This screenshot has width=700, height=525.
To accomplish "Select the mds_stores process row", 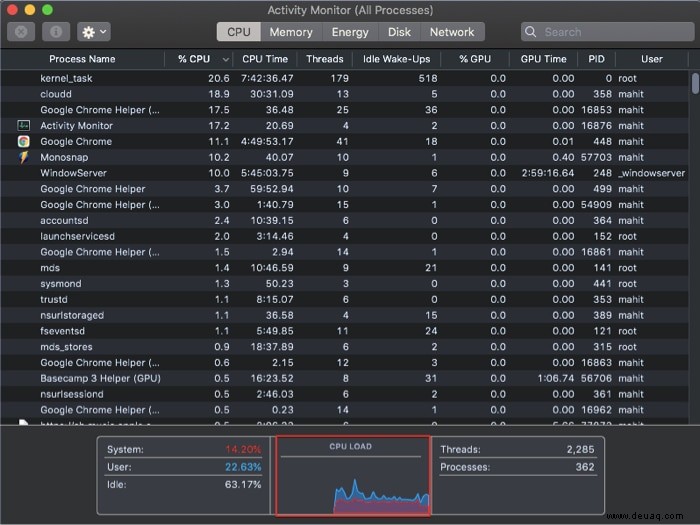I will point(344,347).
